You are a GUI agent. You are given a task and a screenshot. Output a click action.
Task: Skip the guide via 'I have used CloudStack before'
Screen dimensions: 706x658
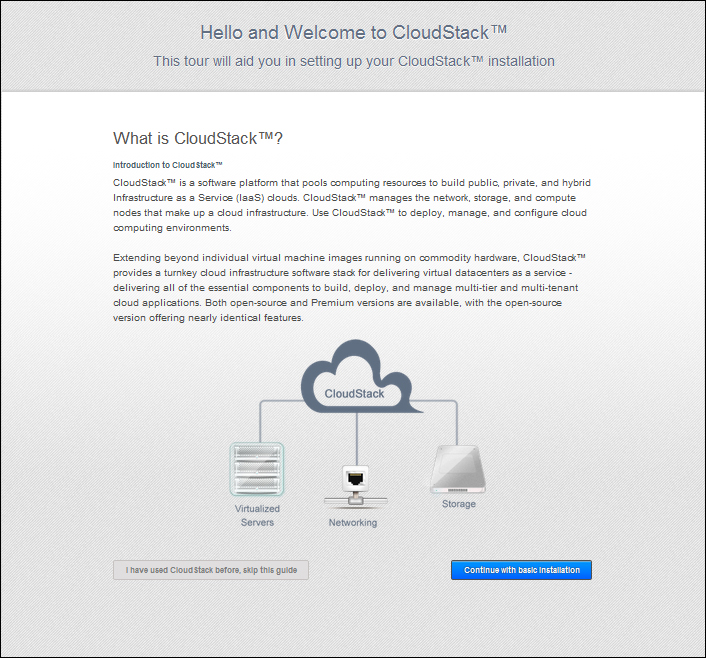tap(211, 570)
